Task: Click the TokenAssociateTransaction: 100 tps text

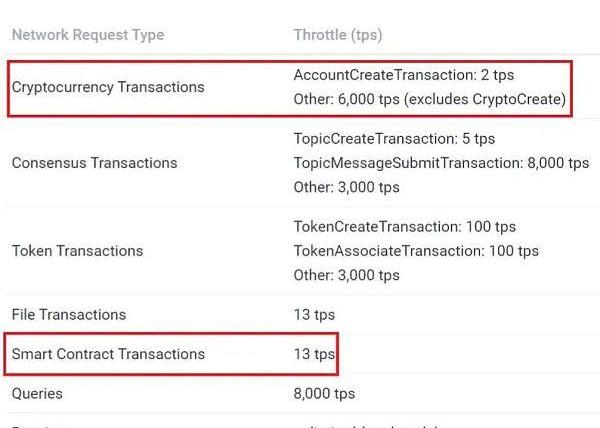Action: click(x=416, y=251)
